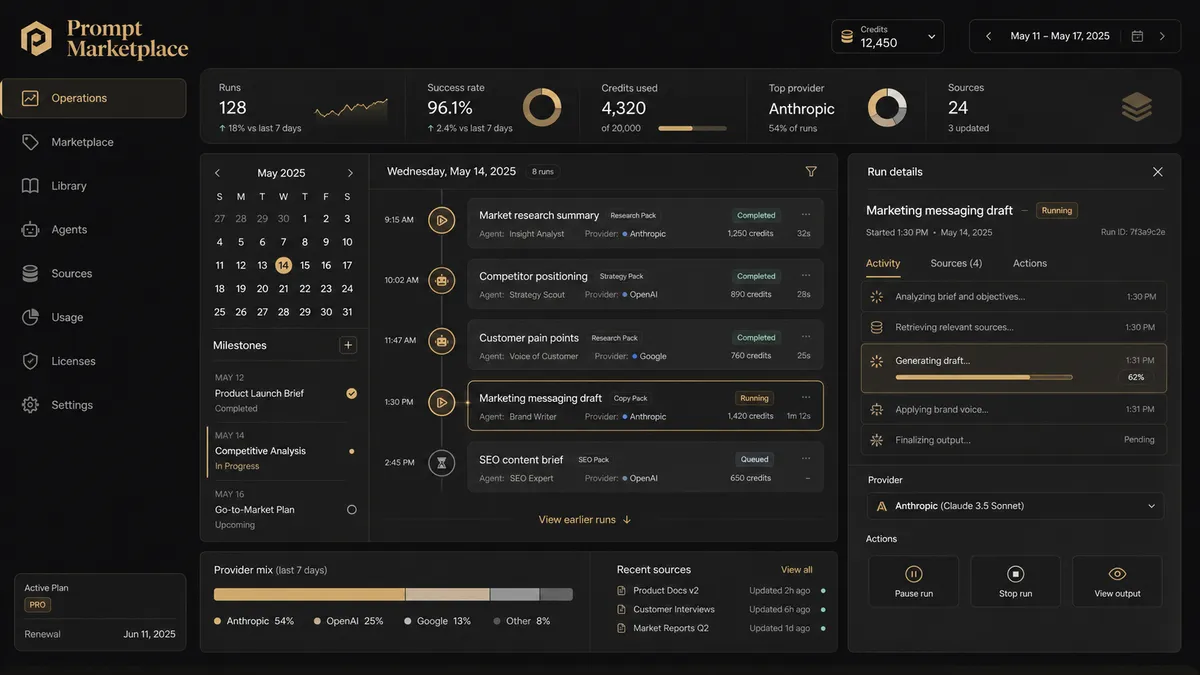Screen dimensions: 1200x675
Task: Click the Generating draft progress bar
Action: click(x=984, y=377)
